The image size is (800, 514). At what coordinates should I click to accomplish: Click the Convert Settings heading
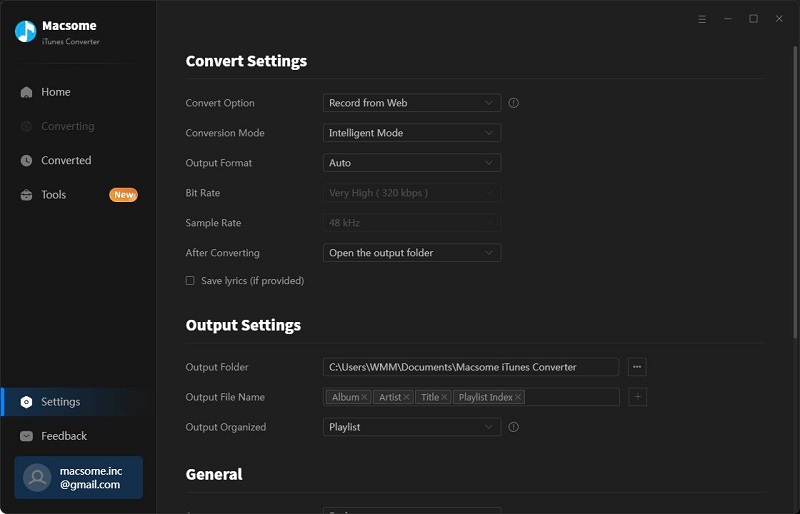pos(246,61)
